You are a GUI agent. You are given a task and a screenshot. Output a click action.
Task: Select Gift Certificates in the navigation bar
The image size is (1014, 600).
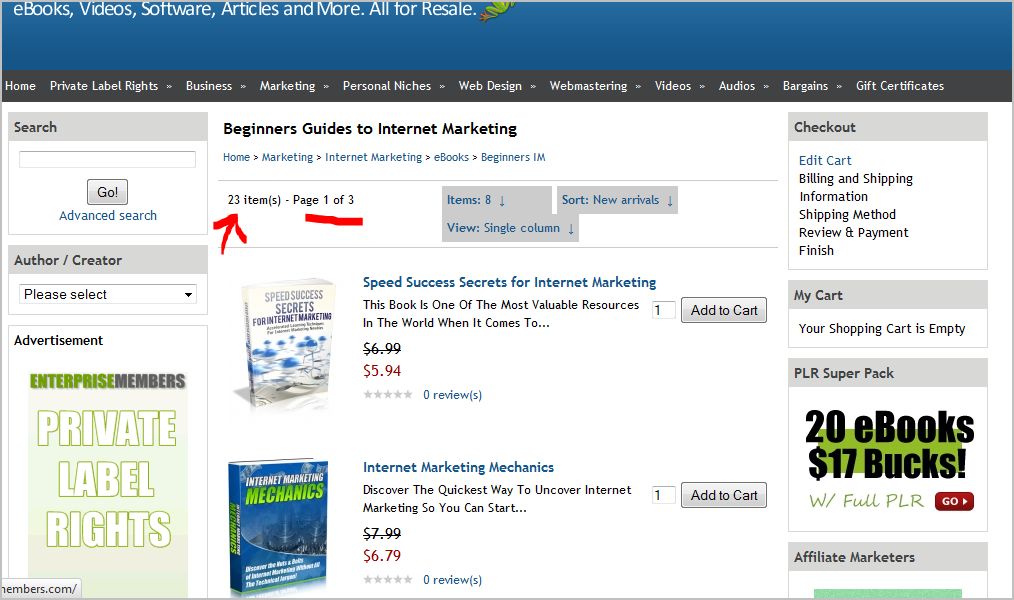point(900,86)
